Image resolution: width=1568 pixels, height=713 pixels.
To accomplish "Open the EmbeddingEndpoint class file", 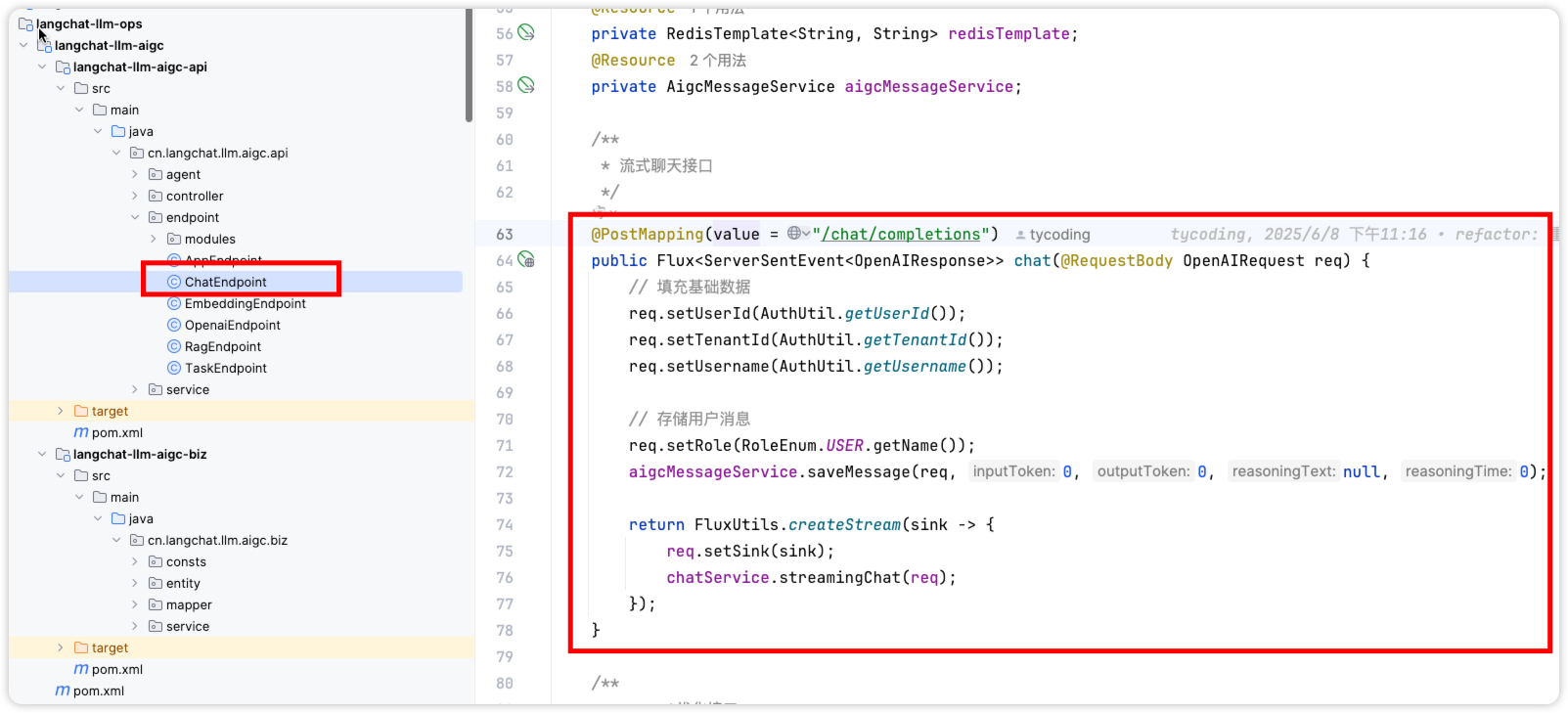I will (245, 303).
